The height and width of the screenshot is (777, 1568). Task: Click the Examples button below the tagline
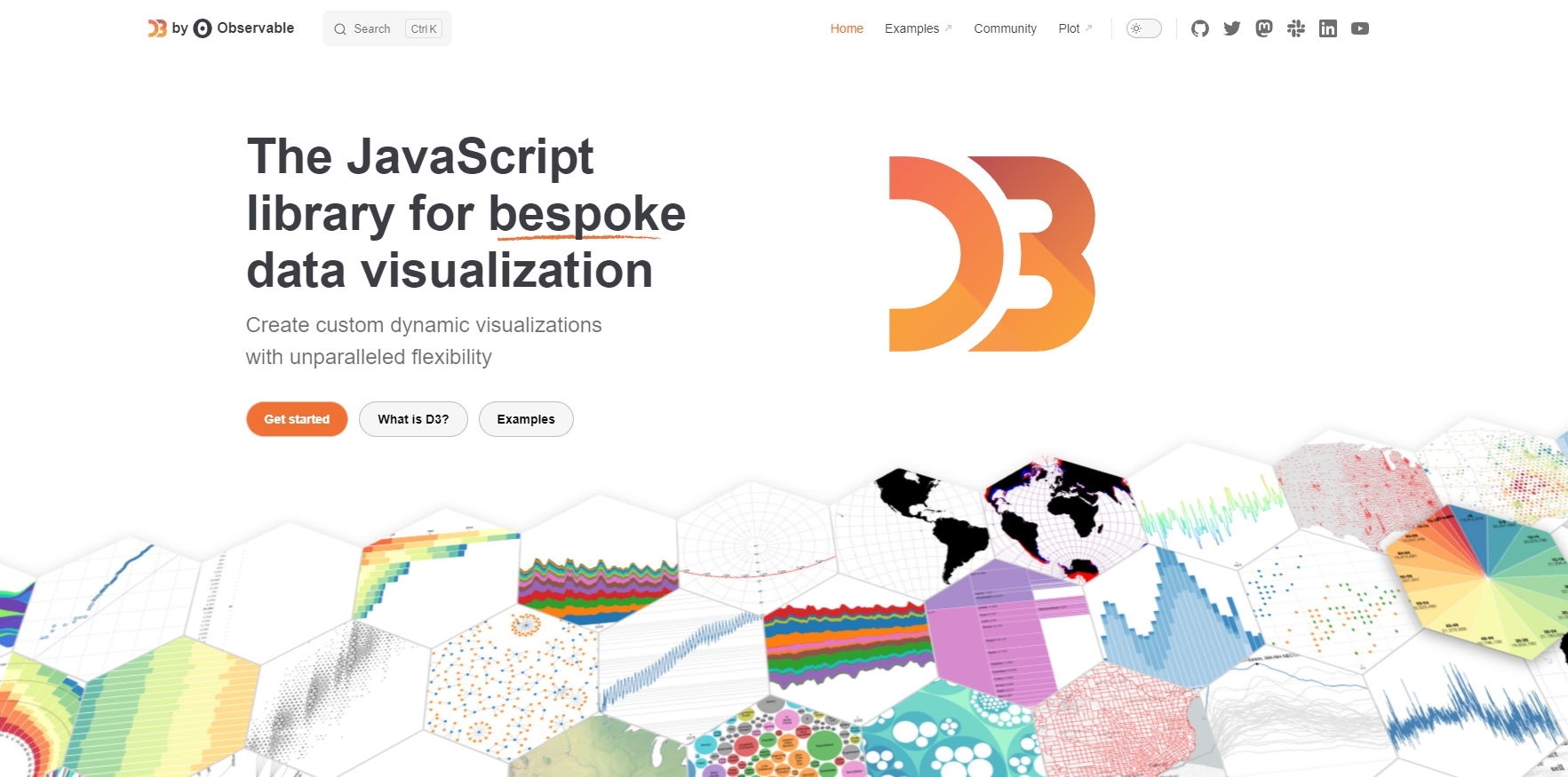pos(526,419)
